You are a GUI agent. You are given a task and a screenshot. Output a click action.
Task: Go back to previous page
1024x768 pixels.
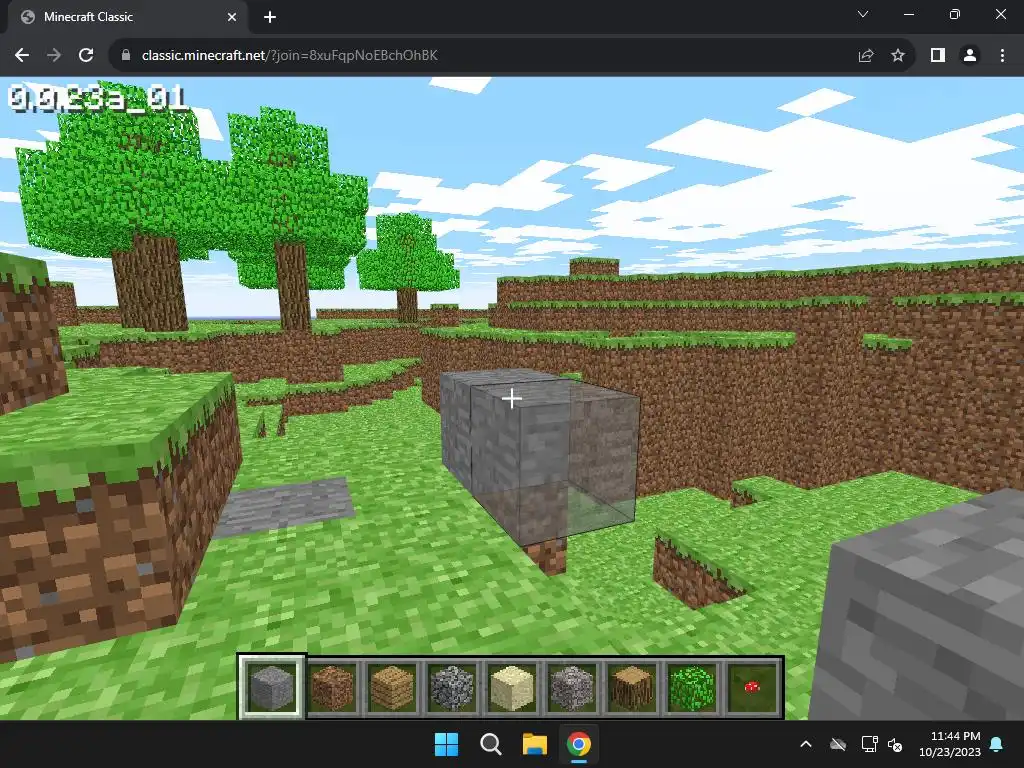click(22, 56)
